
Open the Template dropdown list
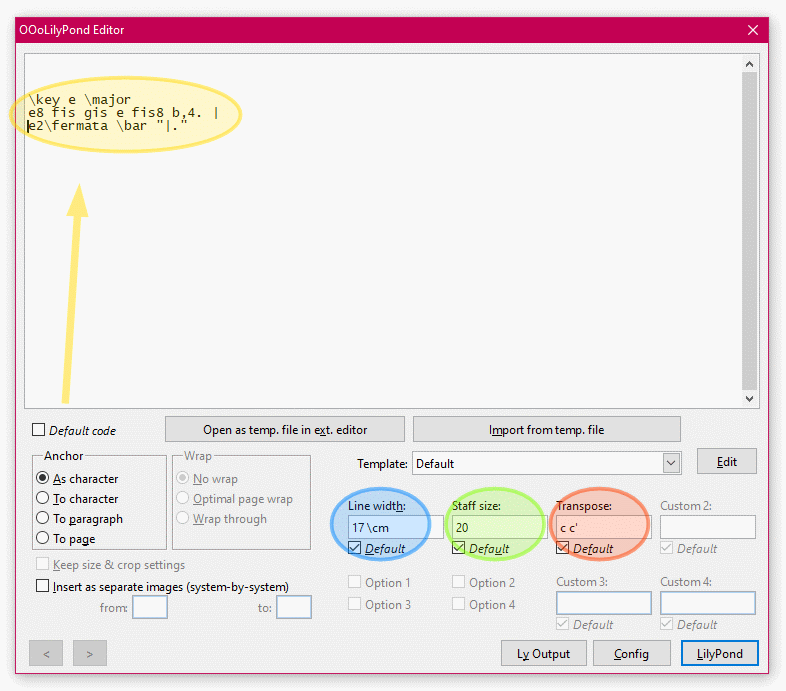[x=671, y=463]
